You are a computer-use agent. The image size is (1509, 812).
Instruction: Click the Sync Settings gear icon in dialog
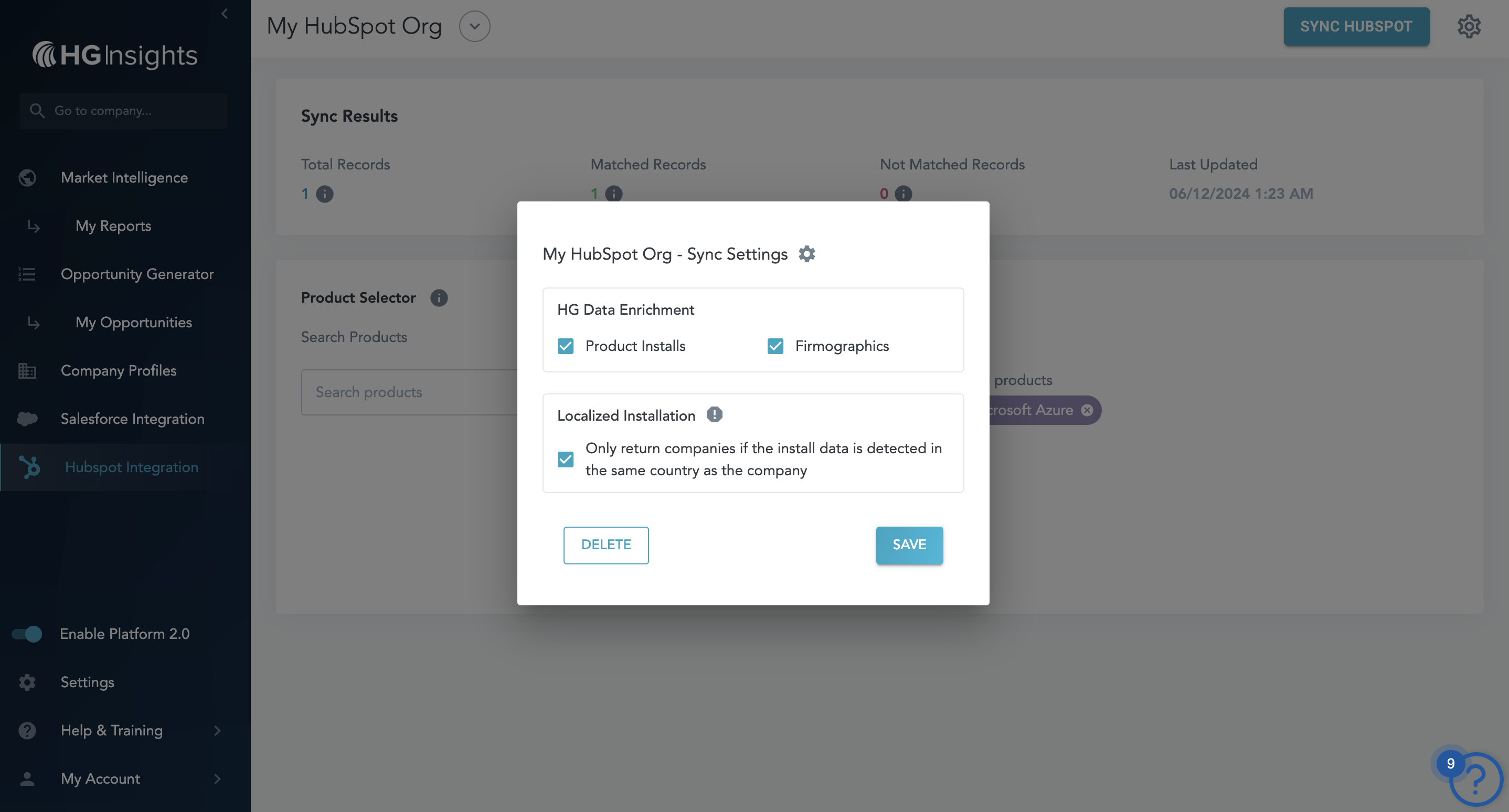point(806,254)
